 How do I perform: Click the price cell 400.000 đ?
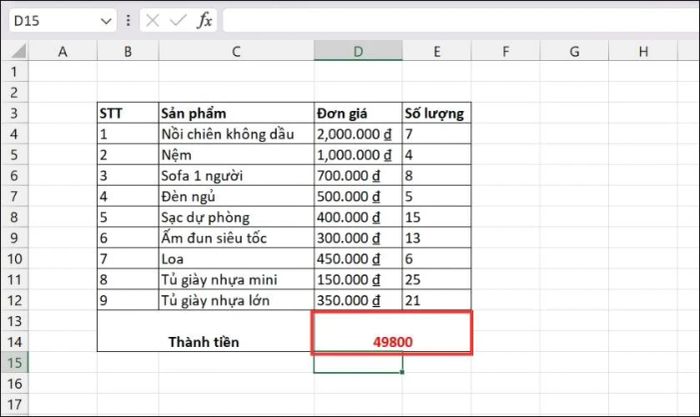358,217
